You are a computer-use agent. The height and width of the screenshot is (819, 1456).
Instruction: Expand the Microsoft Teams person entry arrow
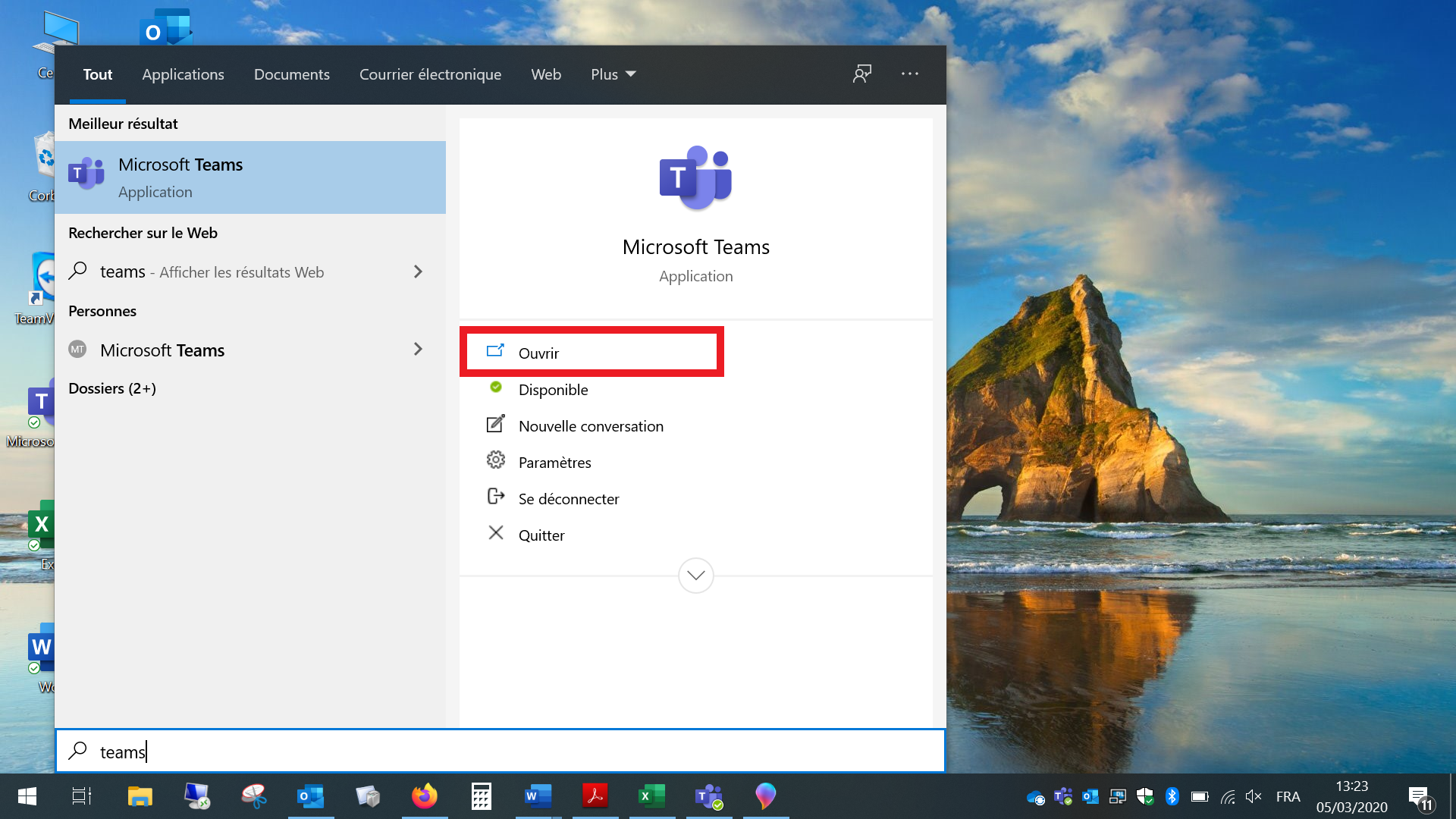coord(418,350)
